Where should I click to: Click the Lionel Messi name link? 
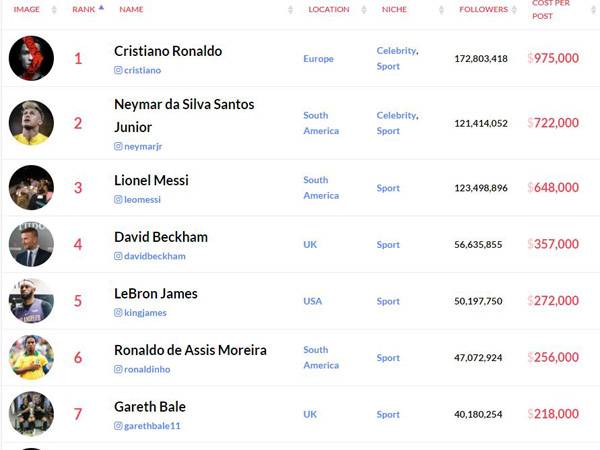151,180
